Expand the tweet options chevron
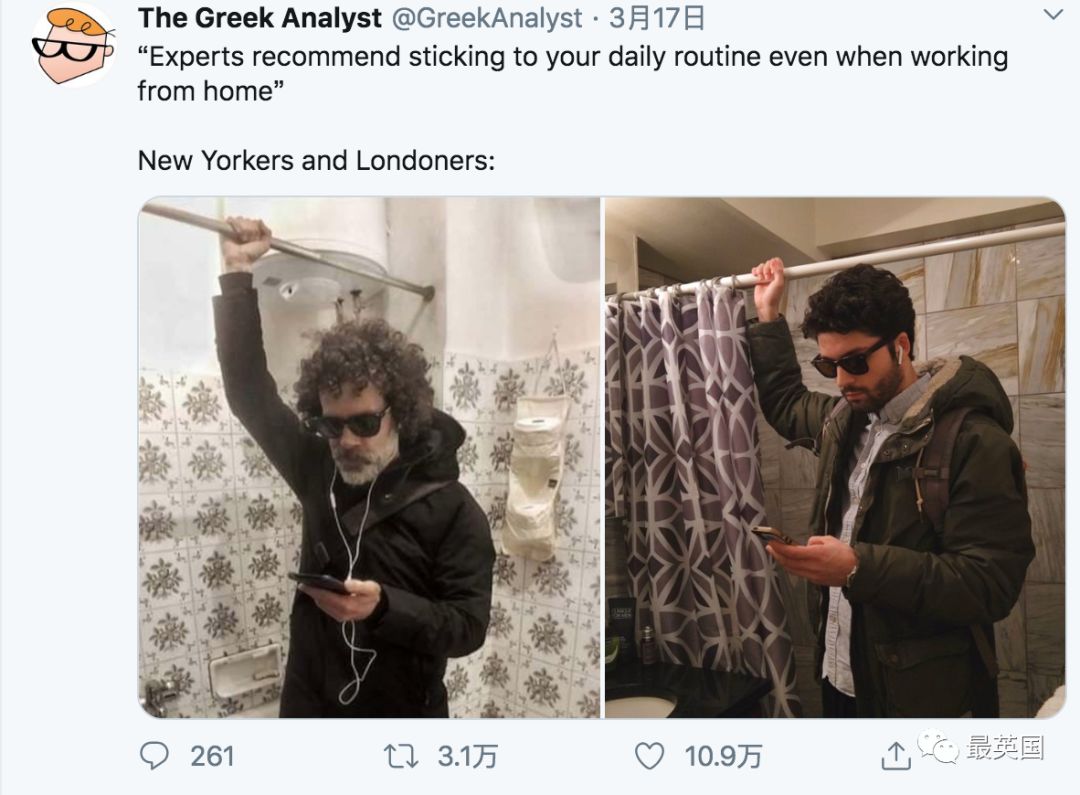1080x795 pixels. [x=1053, y=14]
